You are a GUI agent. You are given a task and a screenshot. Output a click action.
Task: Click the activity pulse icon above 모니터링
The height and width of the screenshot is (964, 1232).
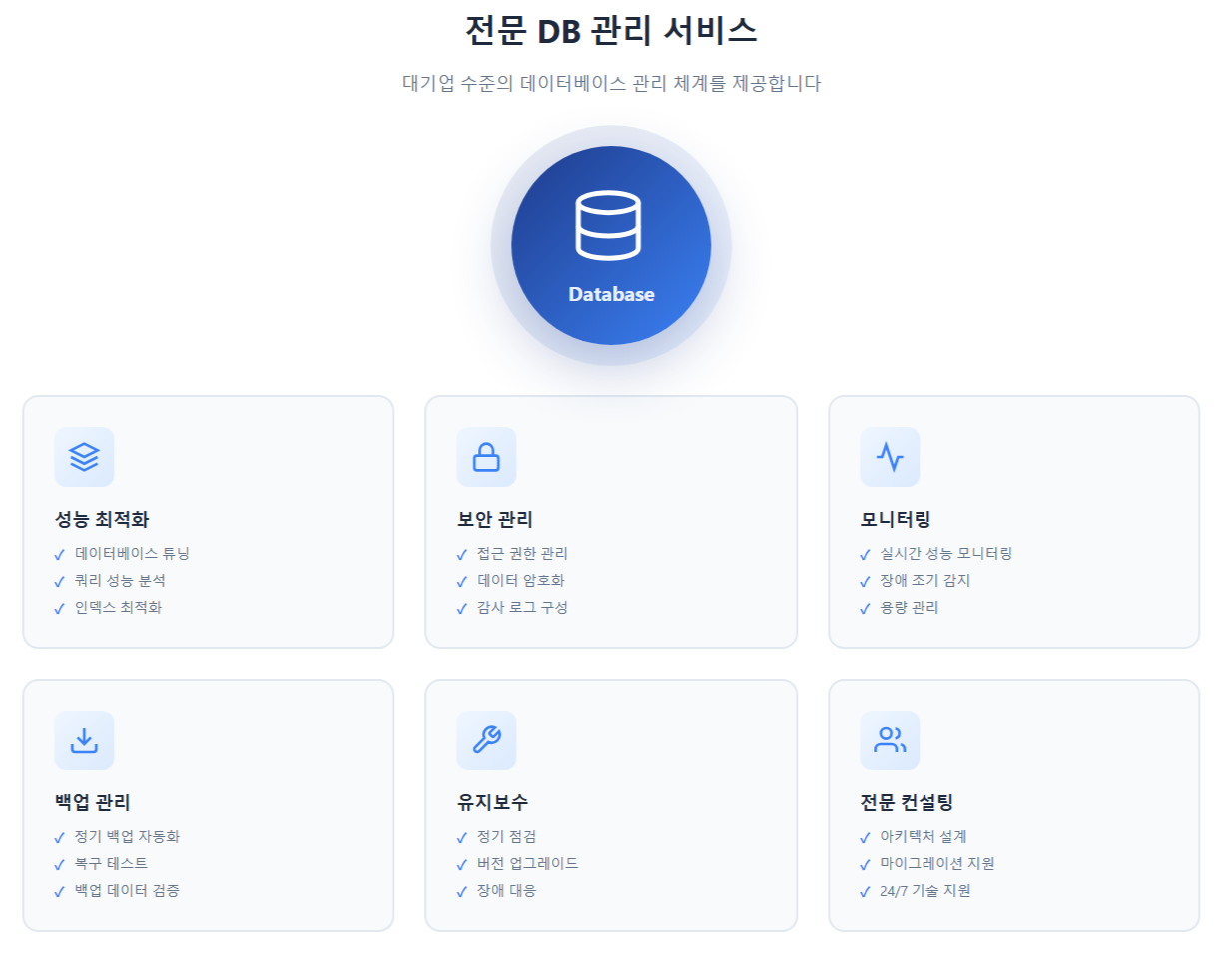coord(890,457)
